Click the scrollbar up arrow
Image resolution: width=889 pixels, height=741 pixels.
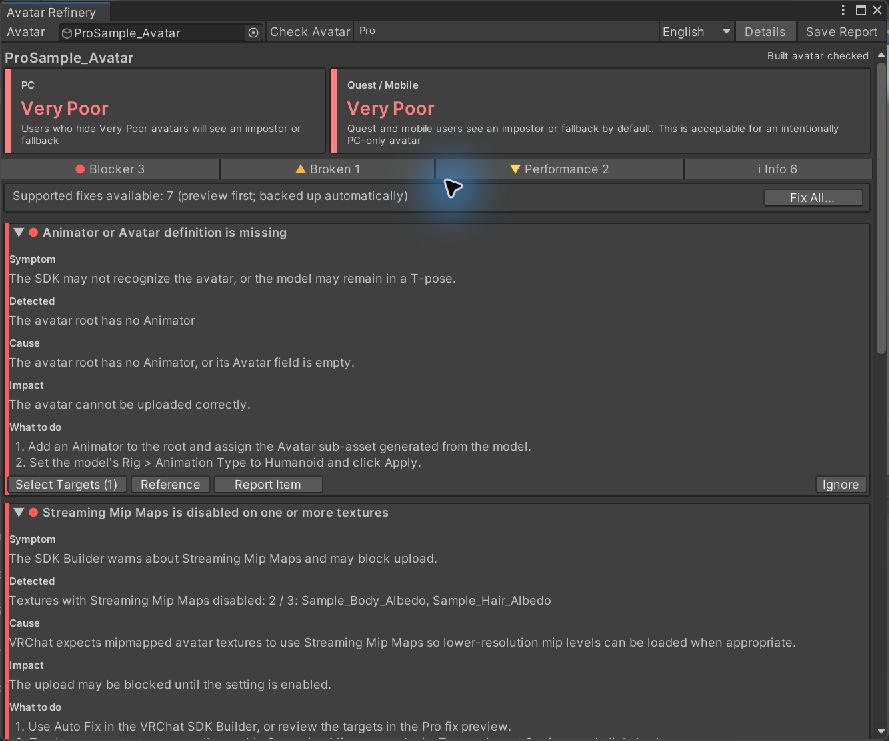(881, 55)
